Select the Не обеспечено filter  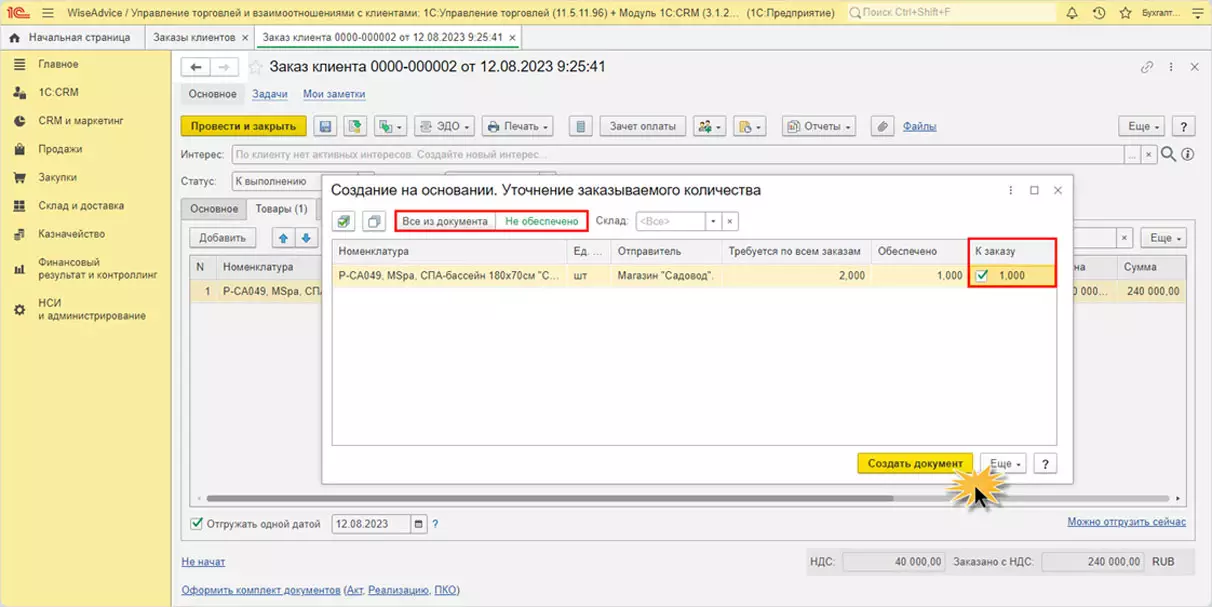point(541,221)
